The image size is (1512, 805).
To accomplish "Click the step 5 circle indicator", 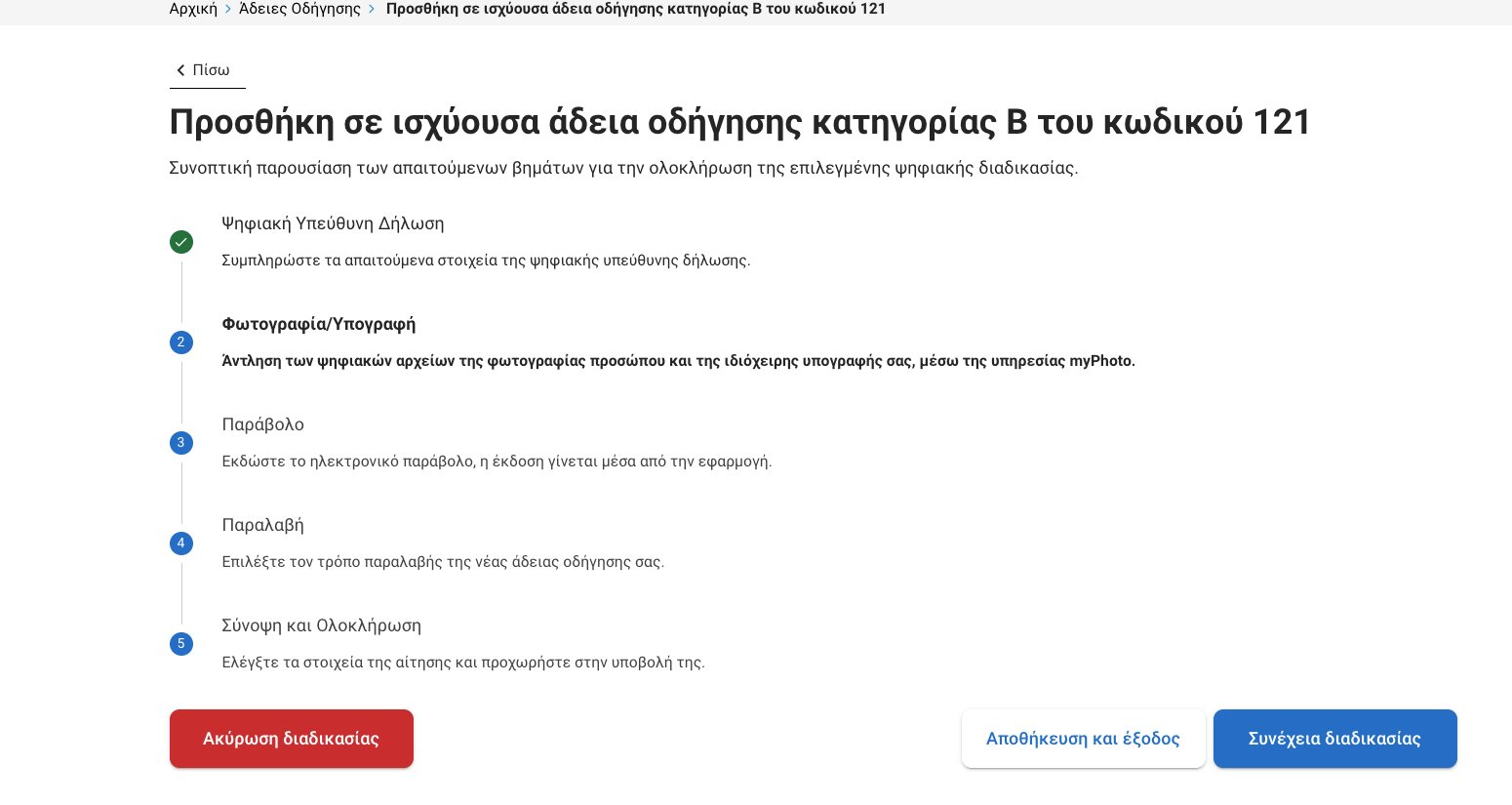I will [181, 644].
